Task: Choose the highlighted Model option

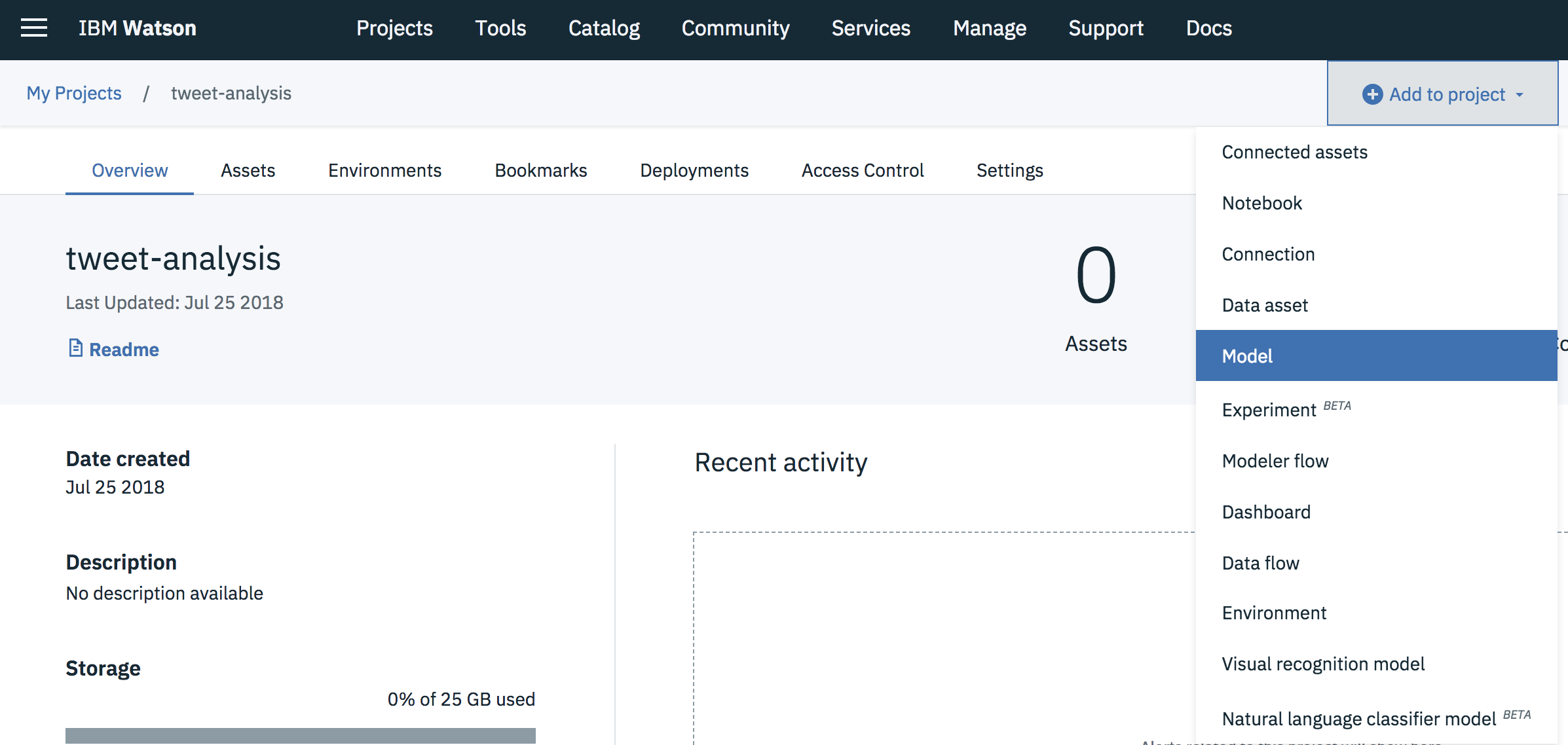Action: (1376, 355)
